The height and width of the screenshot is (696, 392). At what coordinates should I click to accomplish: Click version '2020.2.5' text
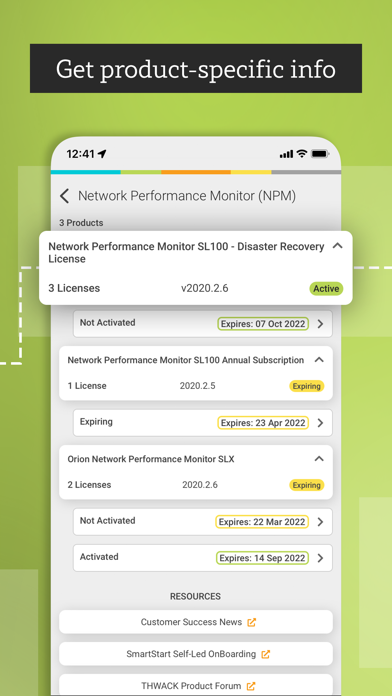tap(198, 386)
